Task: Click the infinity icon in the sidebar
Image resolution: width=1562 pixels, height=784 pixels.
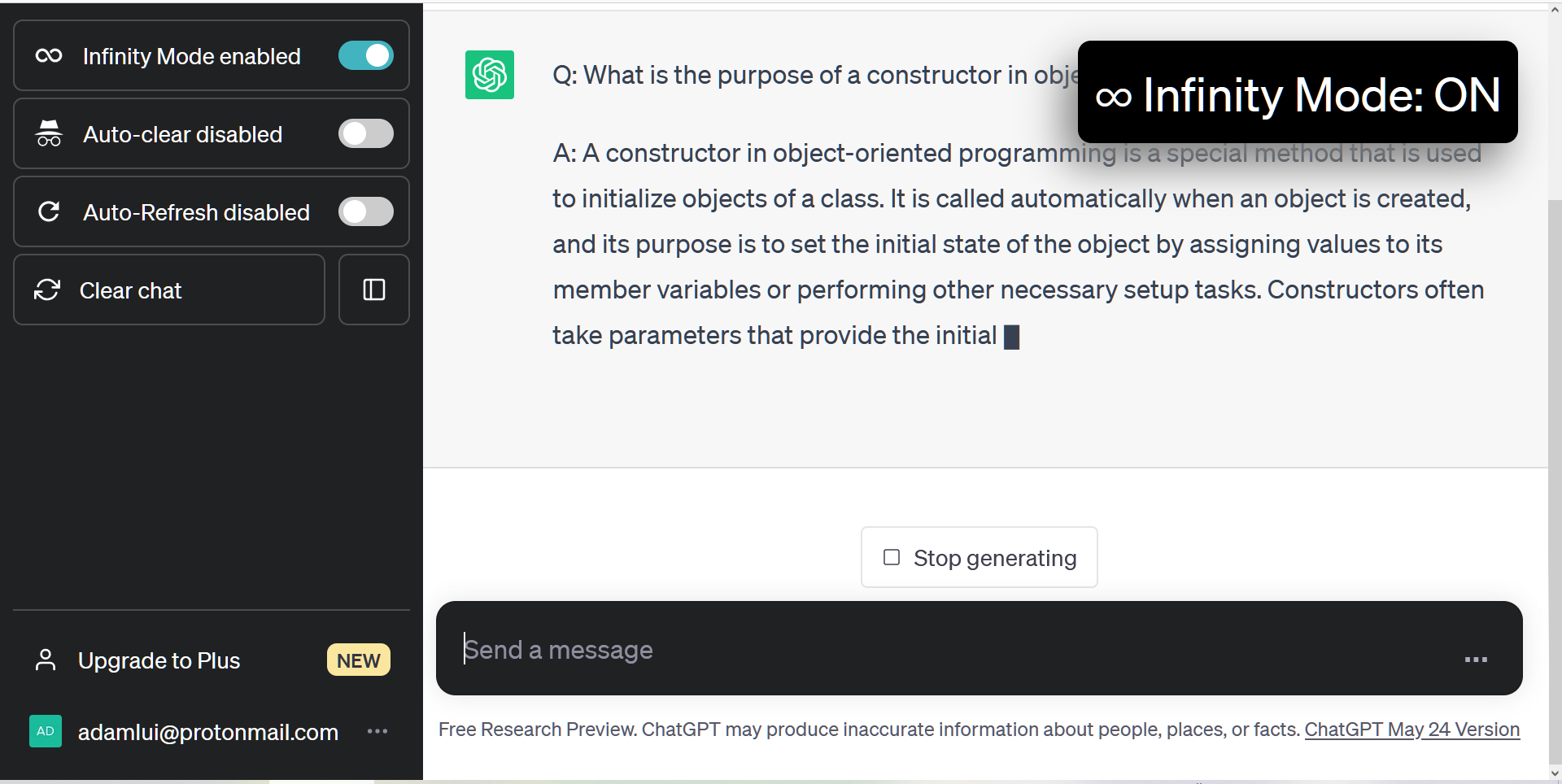Action: [49, 55]
